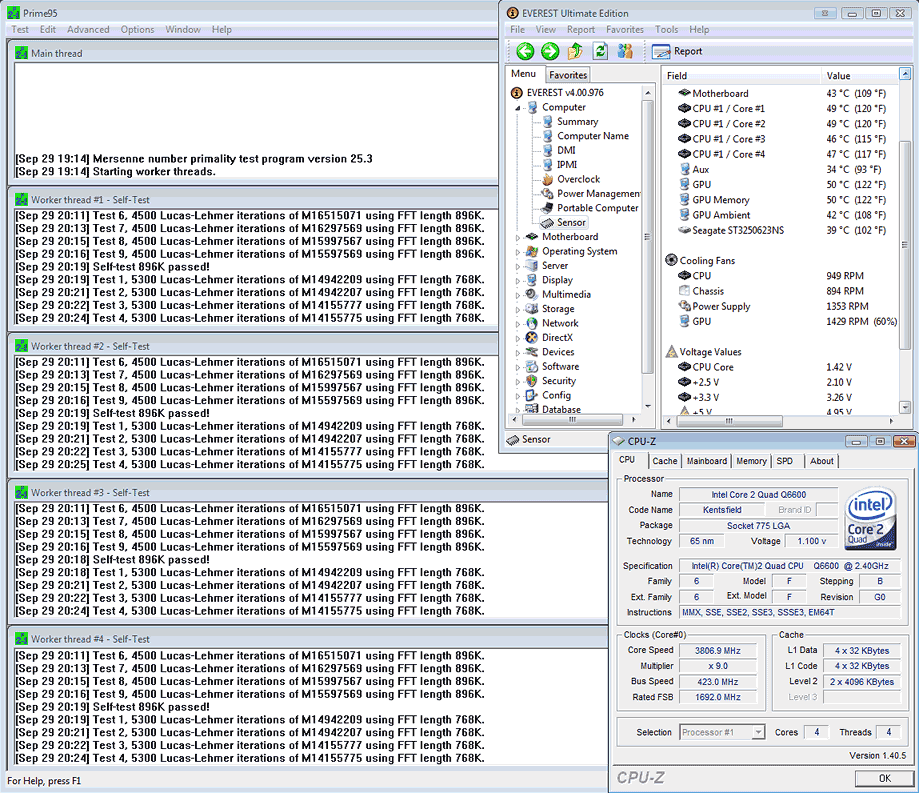This screenshot has width=919, height=793.
Task: Click the Value column header in EVEREST
Action: click(x=860, y=76)
